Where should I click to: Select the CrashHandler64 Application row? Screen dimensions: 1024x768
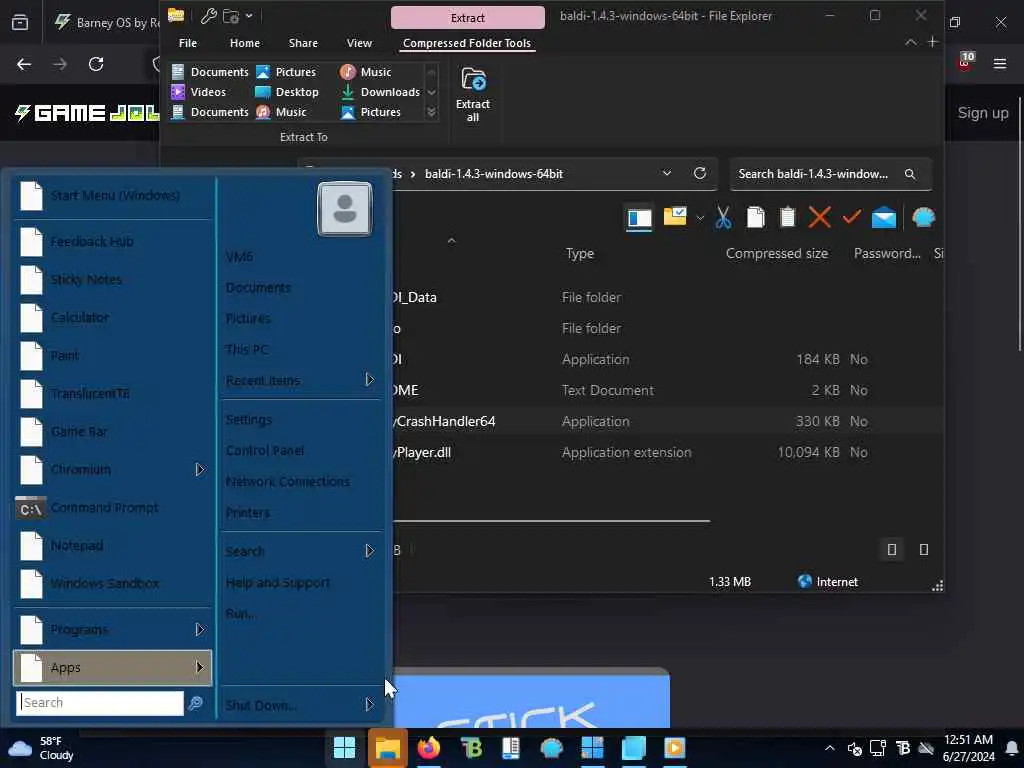[667, 421]
